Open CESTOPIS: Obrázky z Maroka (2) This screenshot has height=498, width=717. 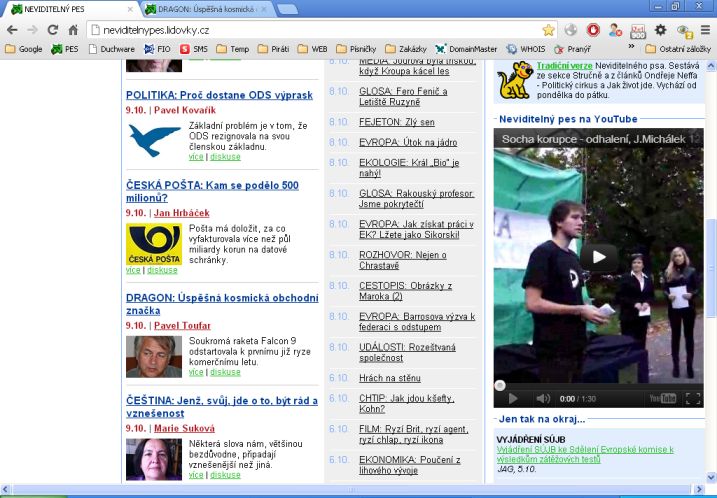click(405, 291)
